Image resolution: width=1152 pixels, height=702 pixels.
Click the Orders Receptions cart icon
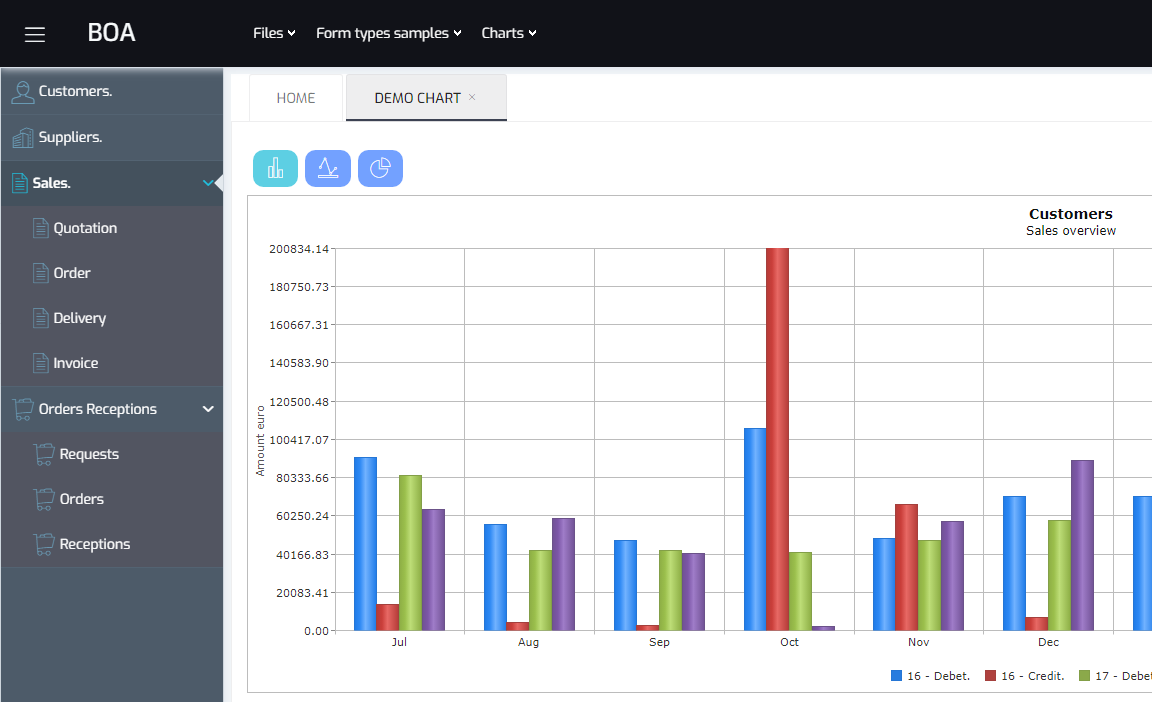coord(23,409)
